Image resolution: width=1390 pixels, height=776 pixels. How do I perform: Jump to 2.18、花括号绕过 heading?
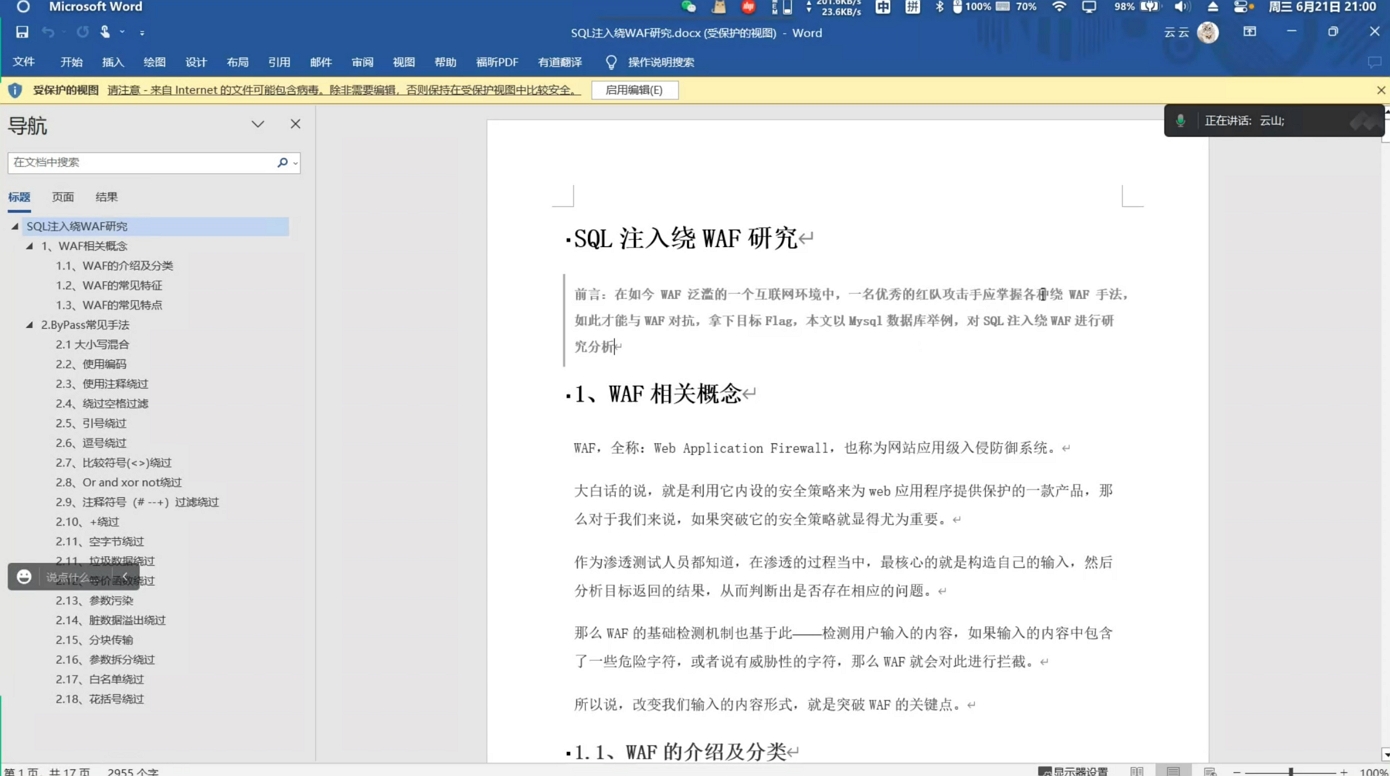99,699
